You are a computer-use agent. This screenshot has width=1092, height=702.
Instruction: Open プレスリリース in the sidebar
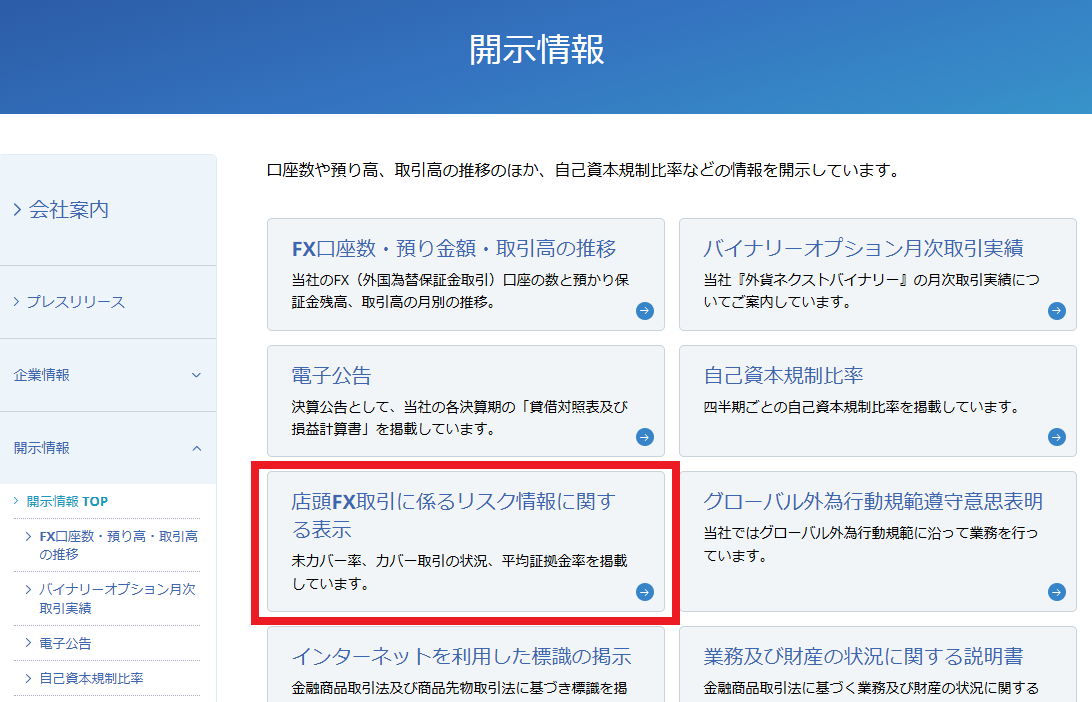[x=75, y=302]
